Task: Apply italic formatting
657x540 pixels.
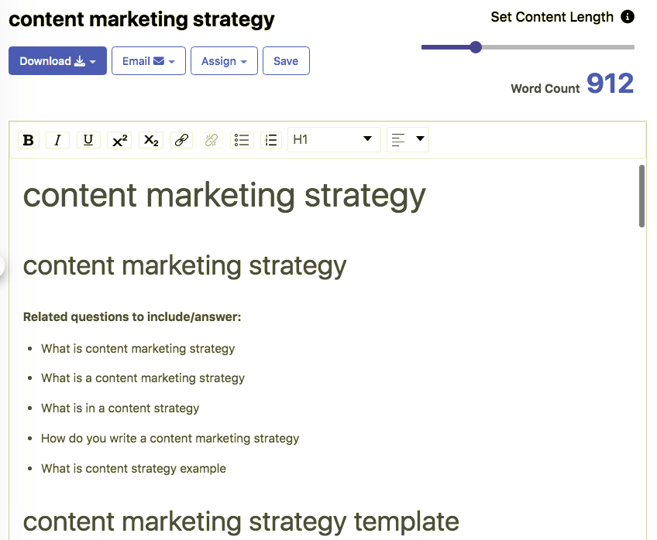Action: (x=58, y=140)
